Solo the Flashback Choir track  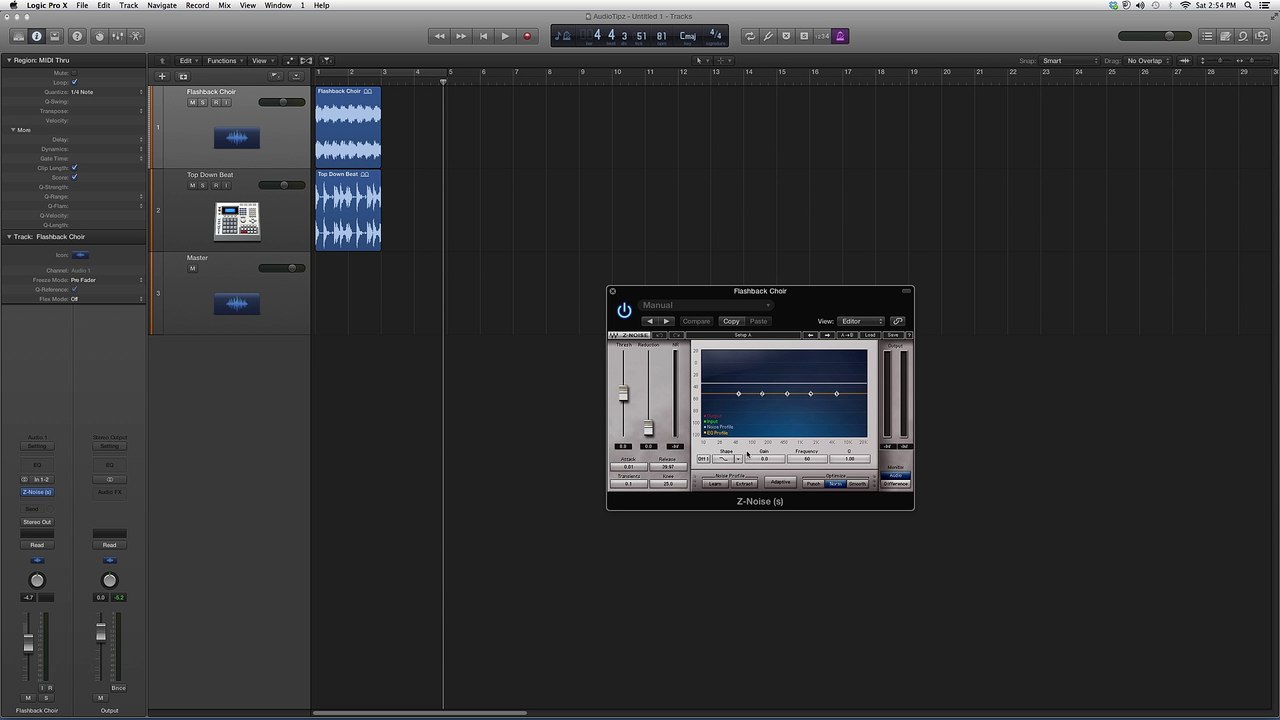point(203,102)
